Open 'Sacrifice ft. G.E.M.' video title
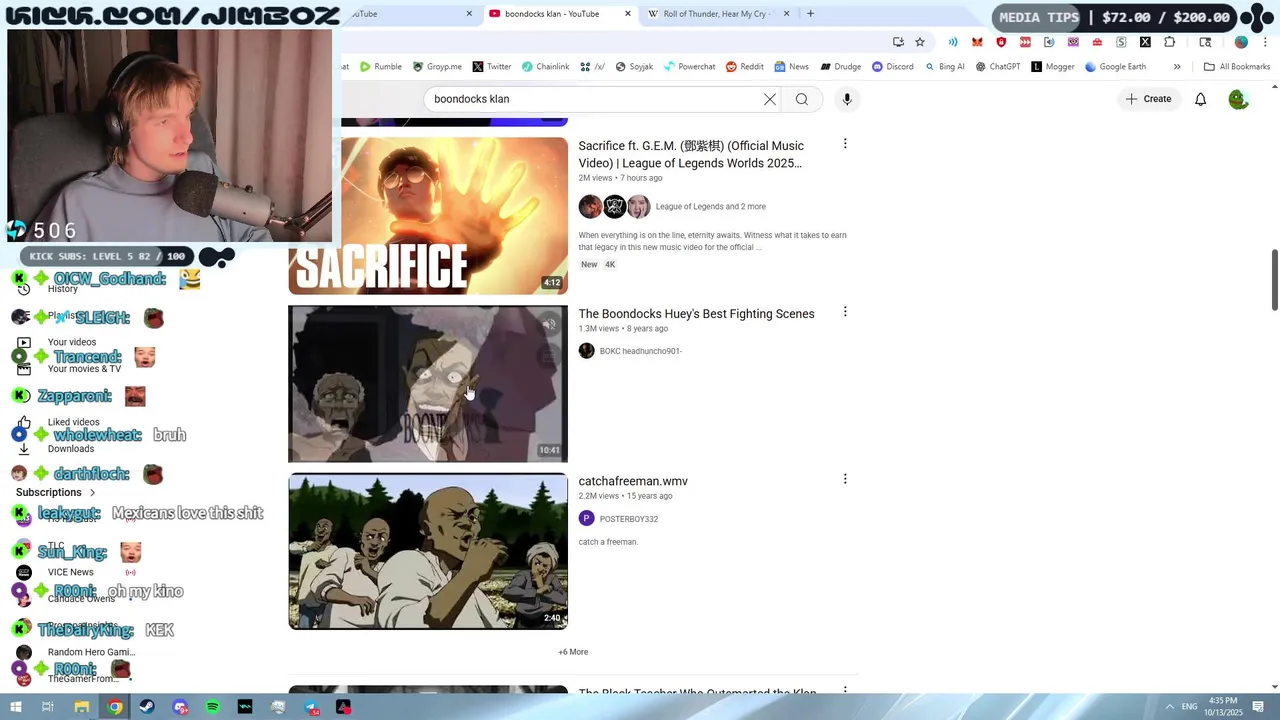Image resolution: width=1280 pixels, height=720 pixels. (x=691, y=154)
